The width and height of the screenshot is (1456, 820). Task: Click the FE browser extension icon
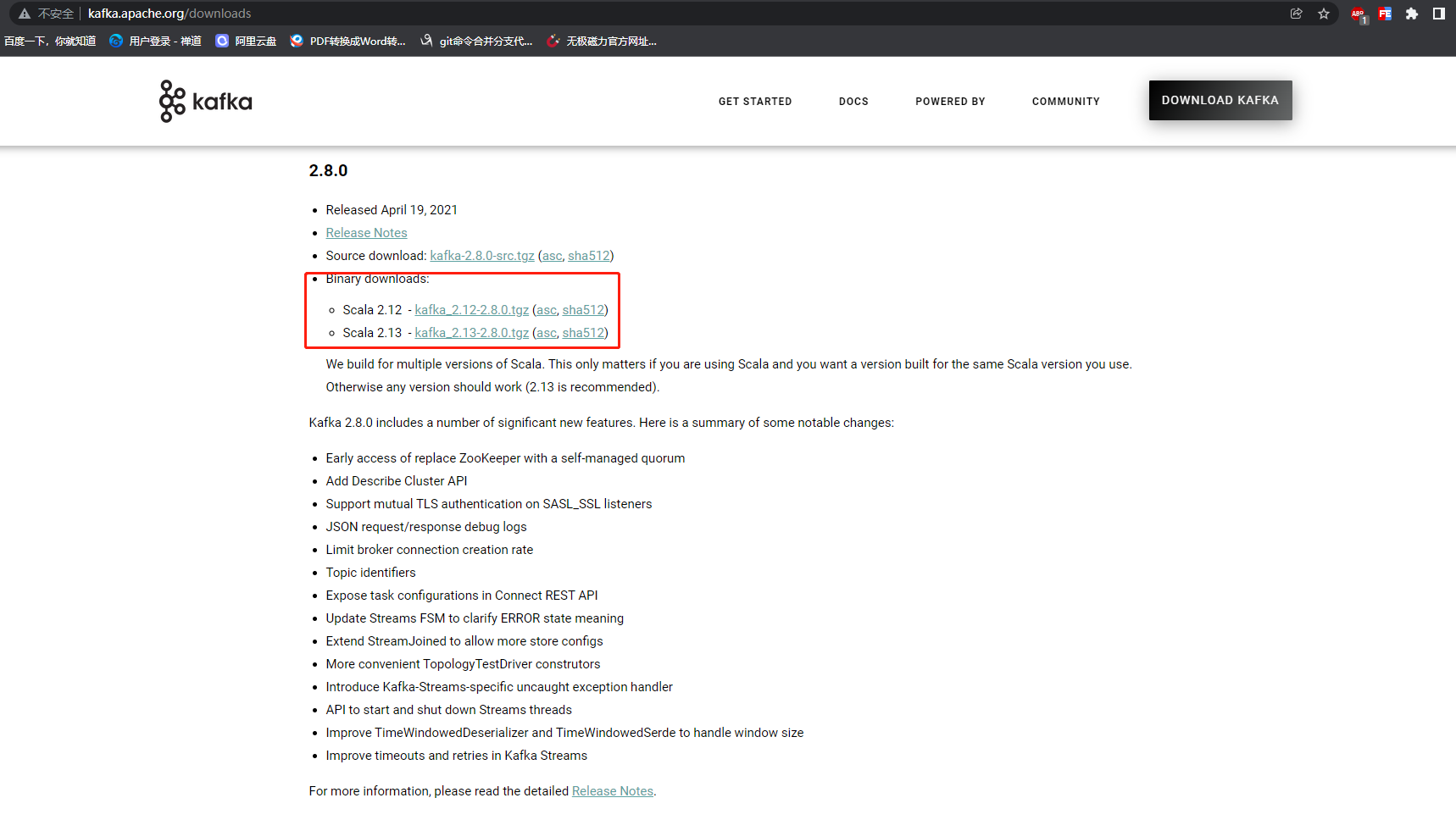(x=1386, y=14)
